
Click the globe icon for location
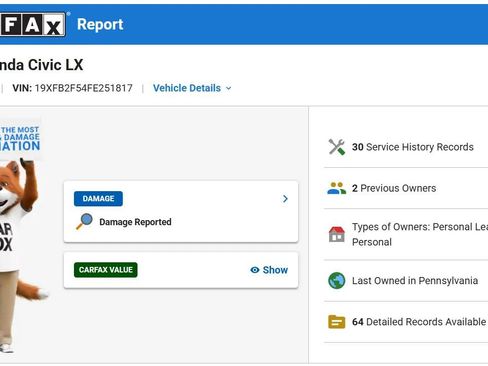(337, 281)
